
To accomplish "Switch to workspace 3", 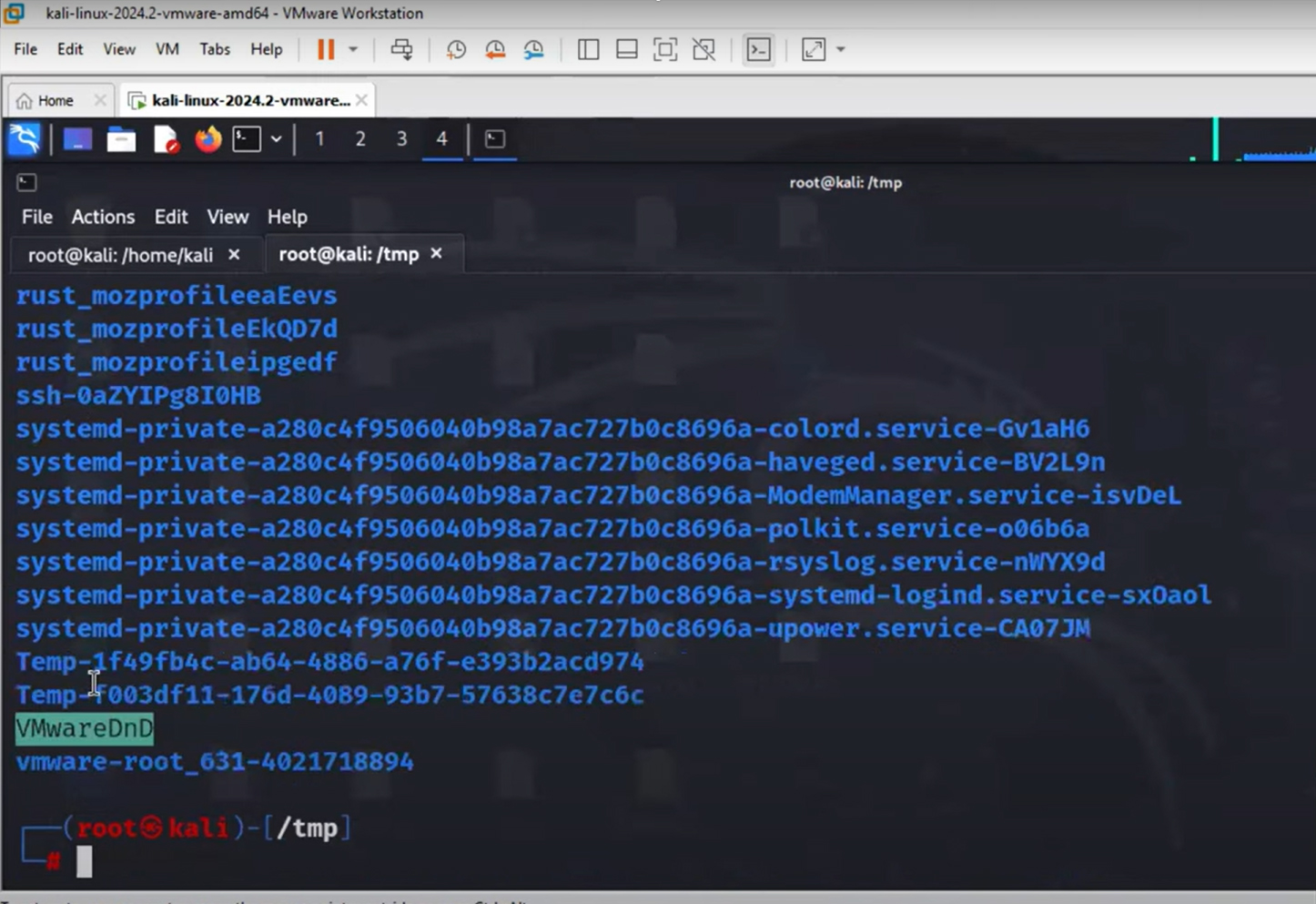I will [x=401, y=139].
